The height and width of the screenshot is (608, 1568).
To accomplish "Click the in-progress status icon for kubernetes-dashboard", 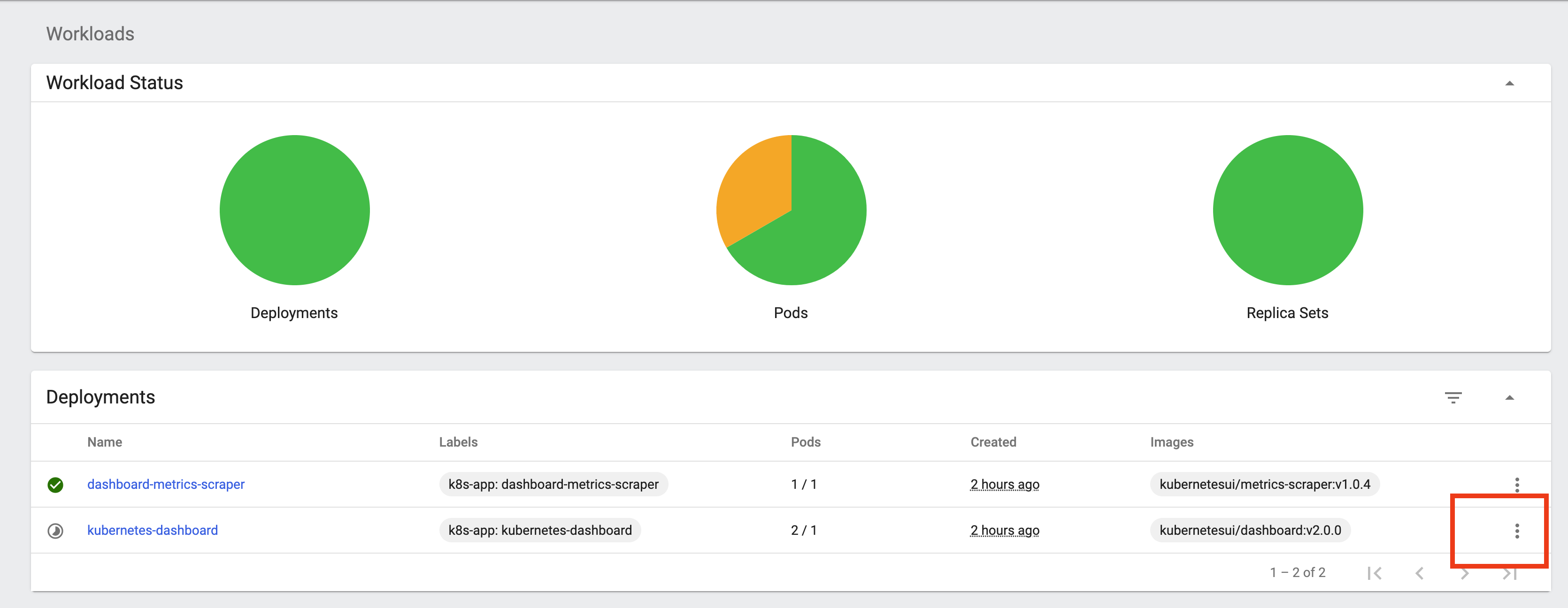I will coord(55,530).
